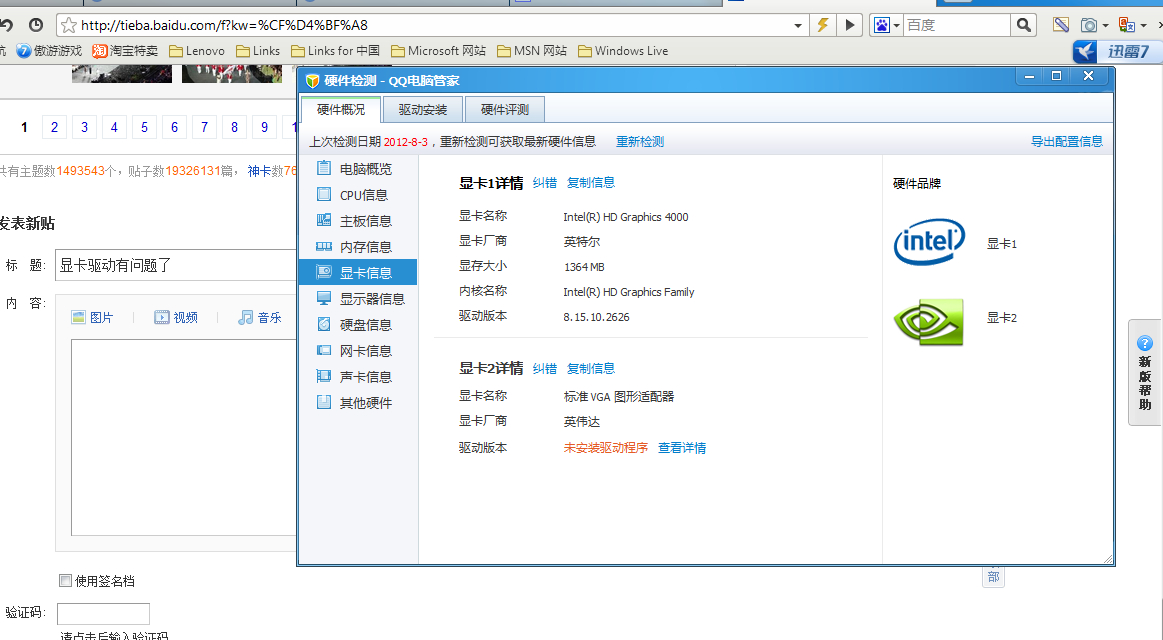Click the 声卡信息 sound card icon
This screenshot has height=640, width=1163.
tap(324, 376)
